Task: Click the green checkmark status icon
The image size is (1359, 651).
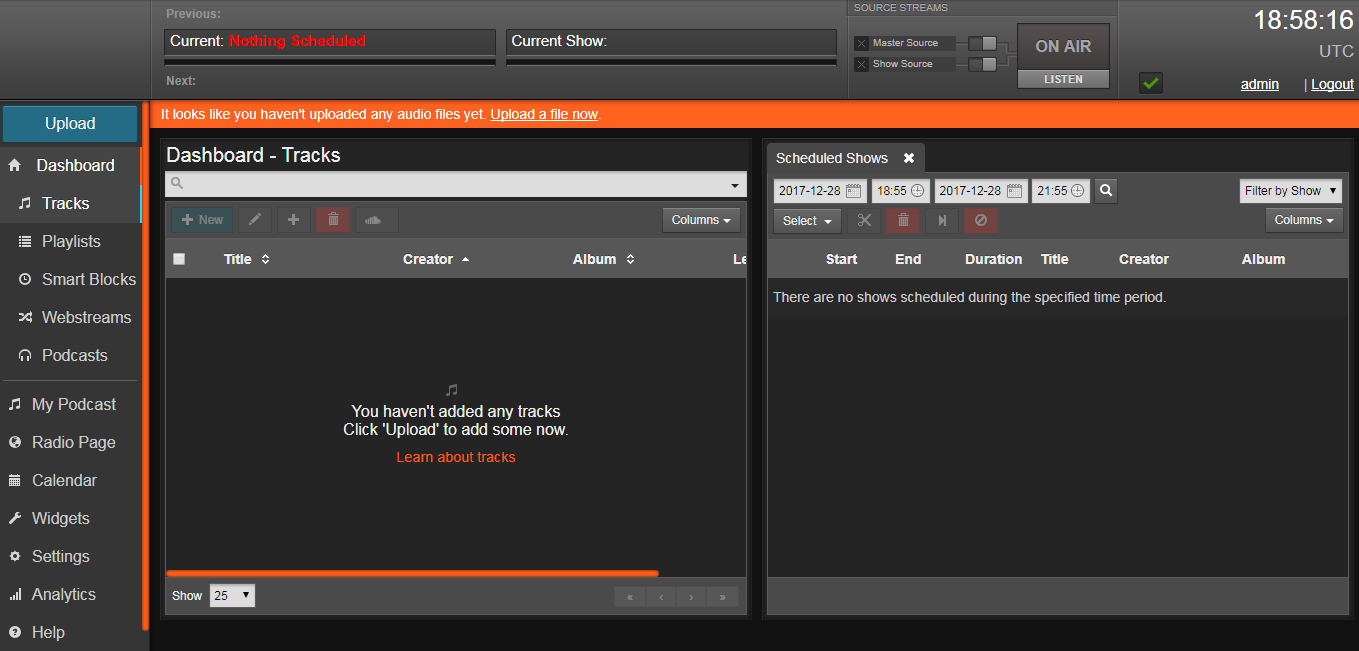Action: pyautogui.click(x=1151, y=83)
